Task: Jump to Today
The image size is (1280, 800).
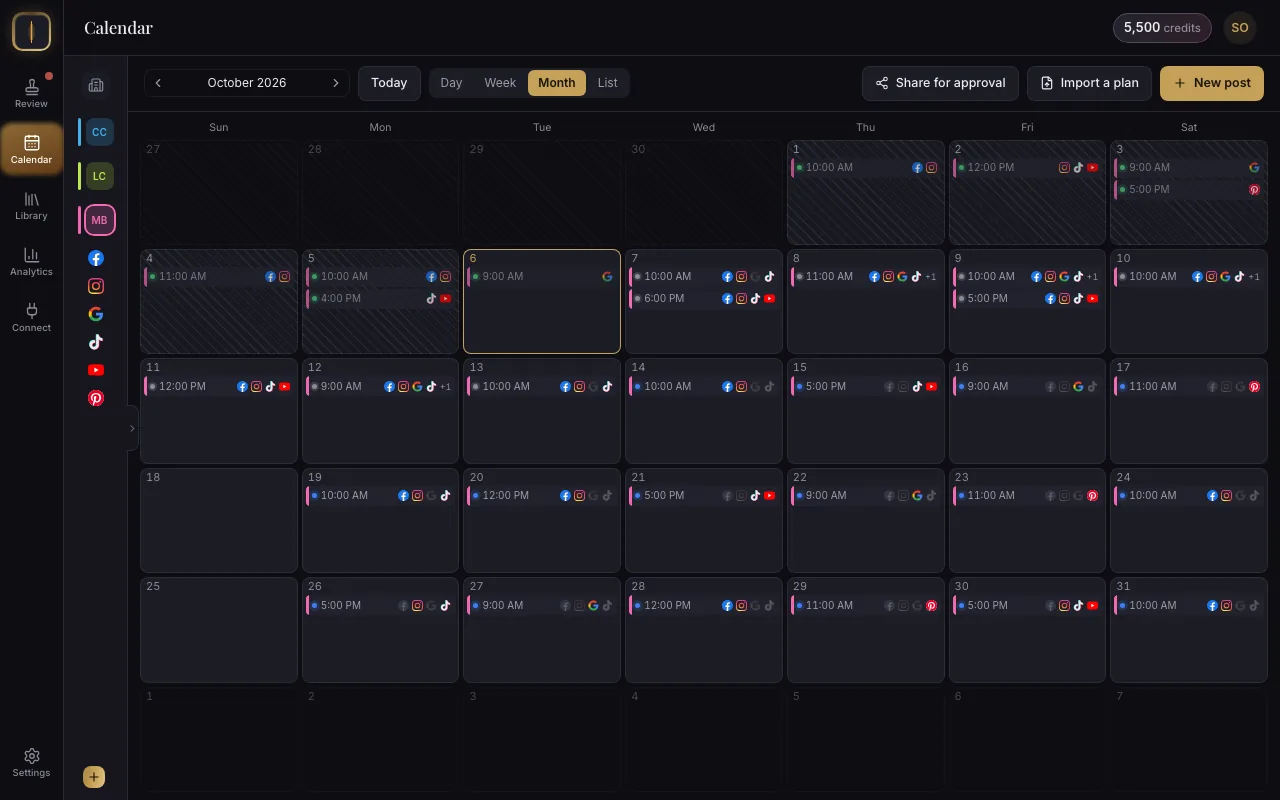Action: 389,83
